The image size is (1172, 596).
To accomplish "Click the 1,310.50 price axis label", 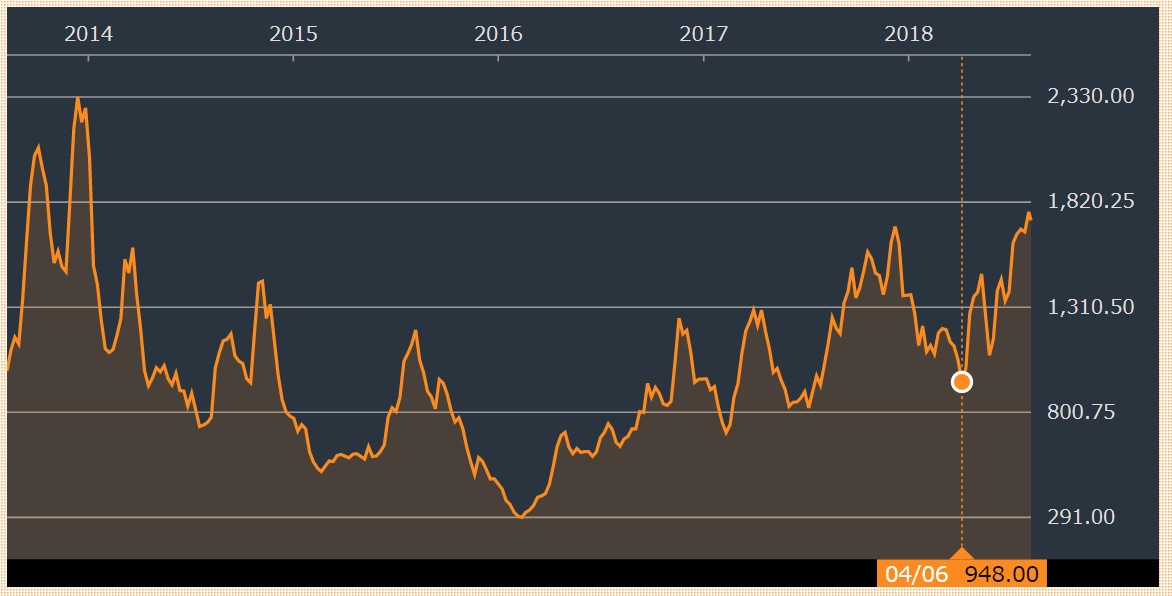I will 1090,306.
